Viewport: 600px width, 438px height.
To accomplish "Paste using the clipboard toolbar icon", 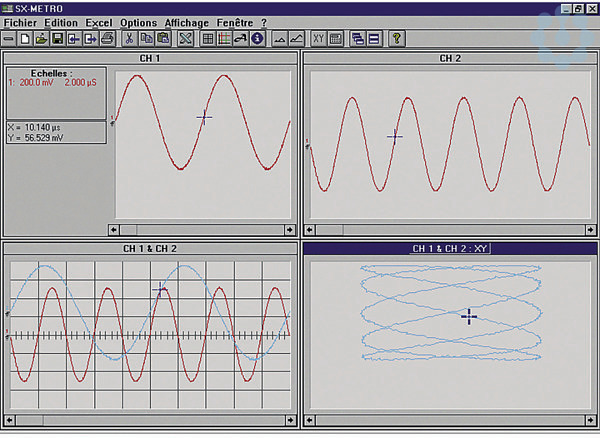I will point(163,39).
